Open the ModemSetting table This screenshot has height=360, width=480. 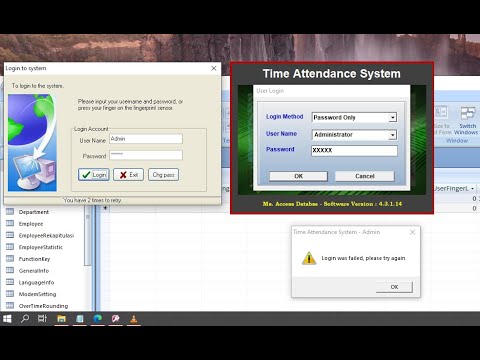(37, 294)
